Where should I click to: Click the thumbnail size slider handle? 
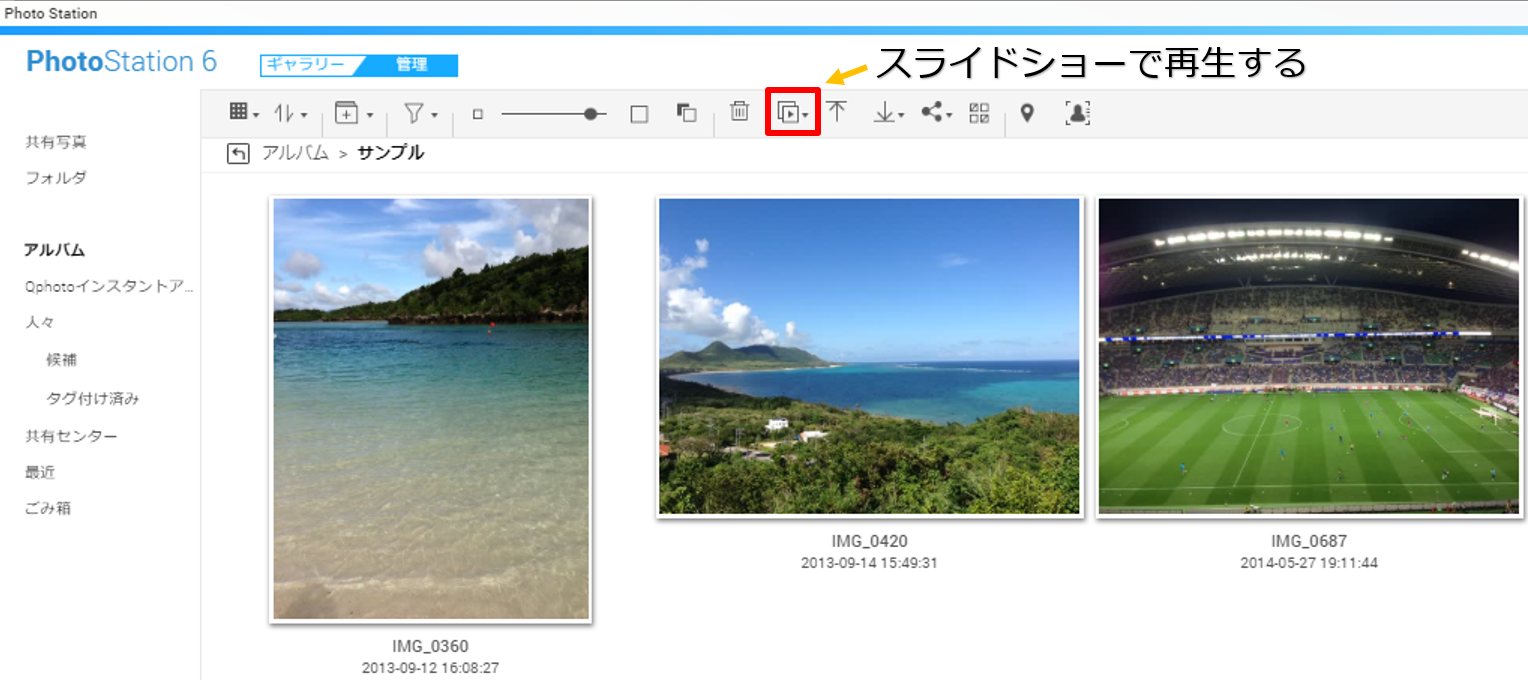[x=595, y=114]
